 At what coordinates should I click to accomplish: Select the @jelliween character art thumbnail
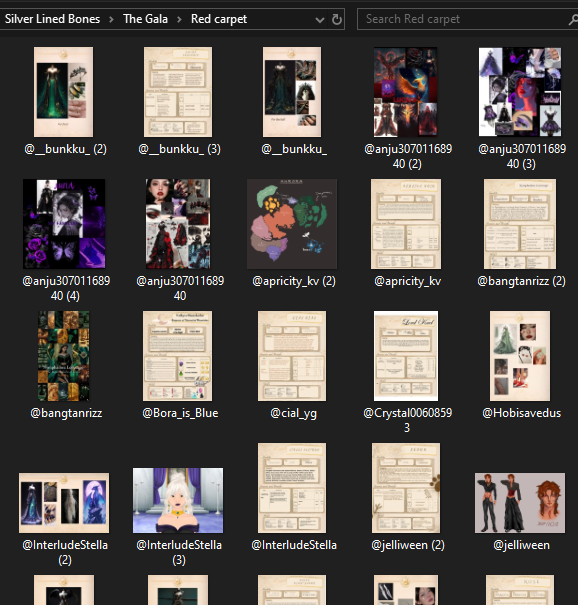[520, 503]
